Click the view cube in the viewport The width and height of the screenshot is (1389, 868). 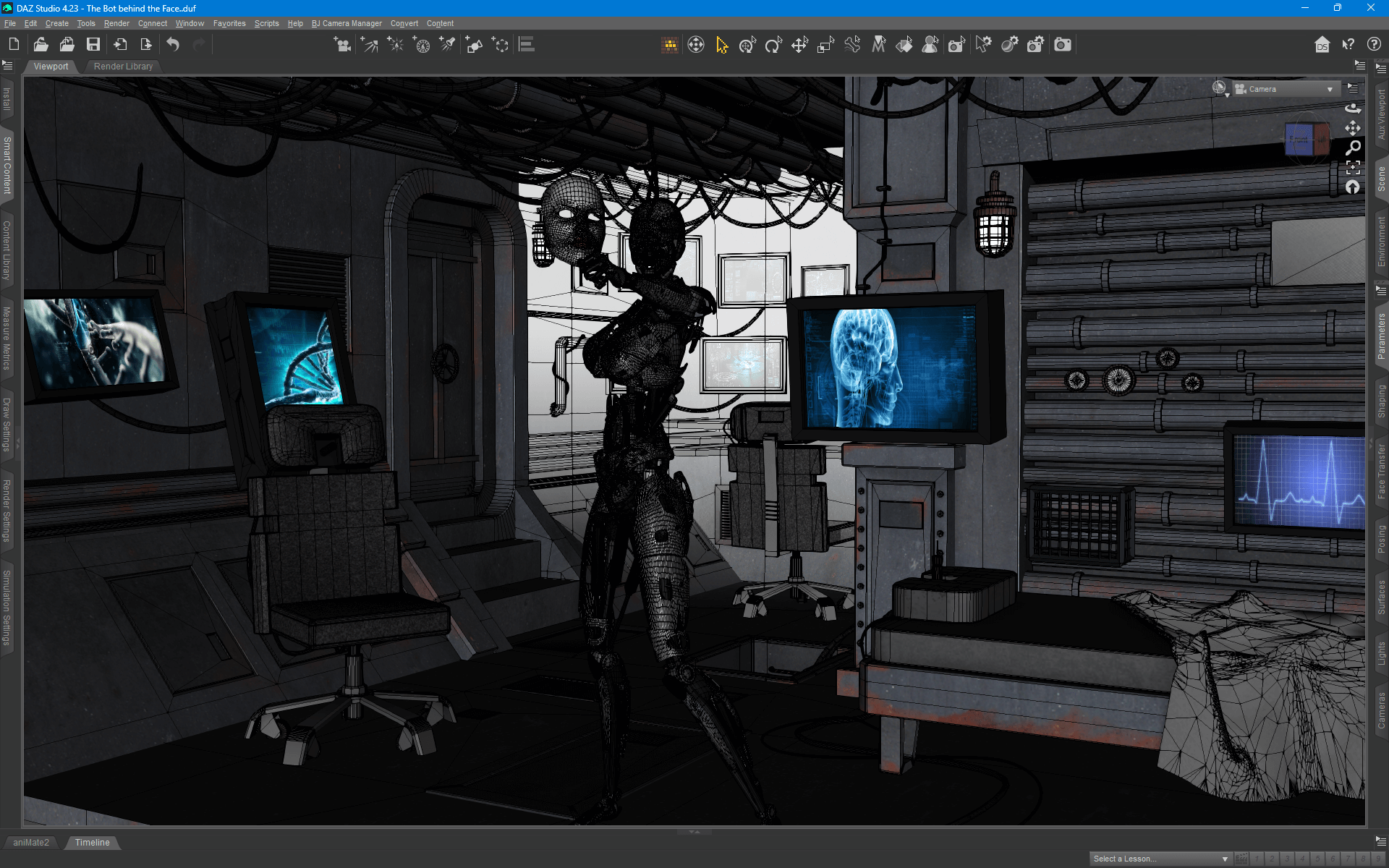coord(1307,139)
